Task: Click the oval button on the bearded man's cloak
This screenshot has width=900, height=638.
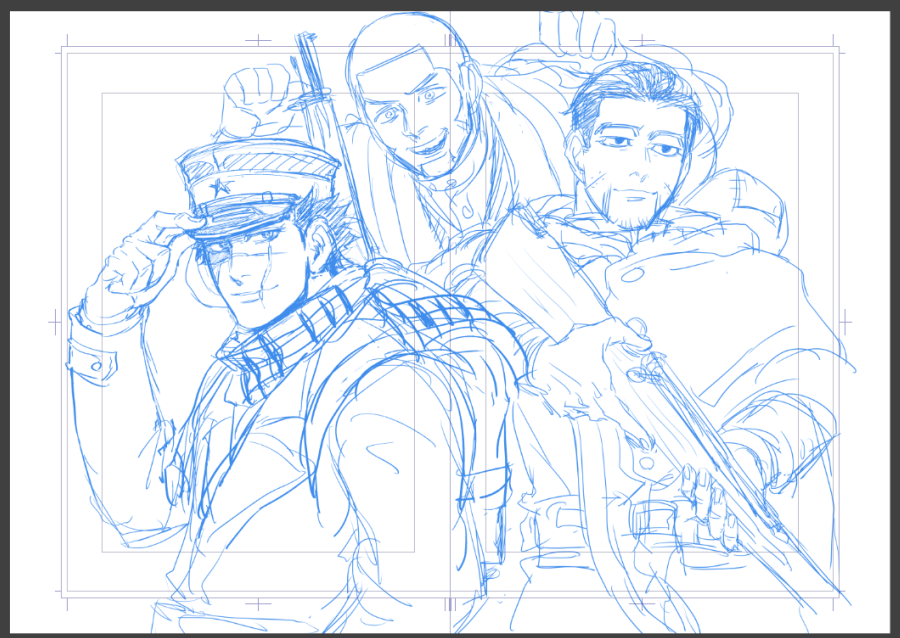Action: click(632, 275)
